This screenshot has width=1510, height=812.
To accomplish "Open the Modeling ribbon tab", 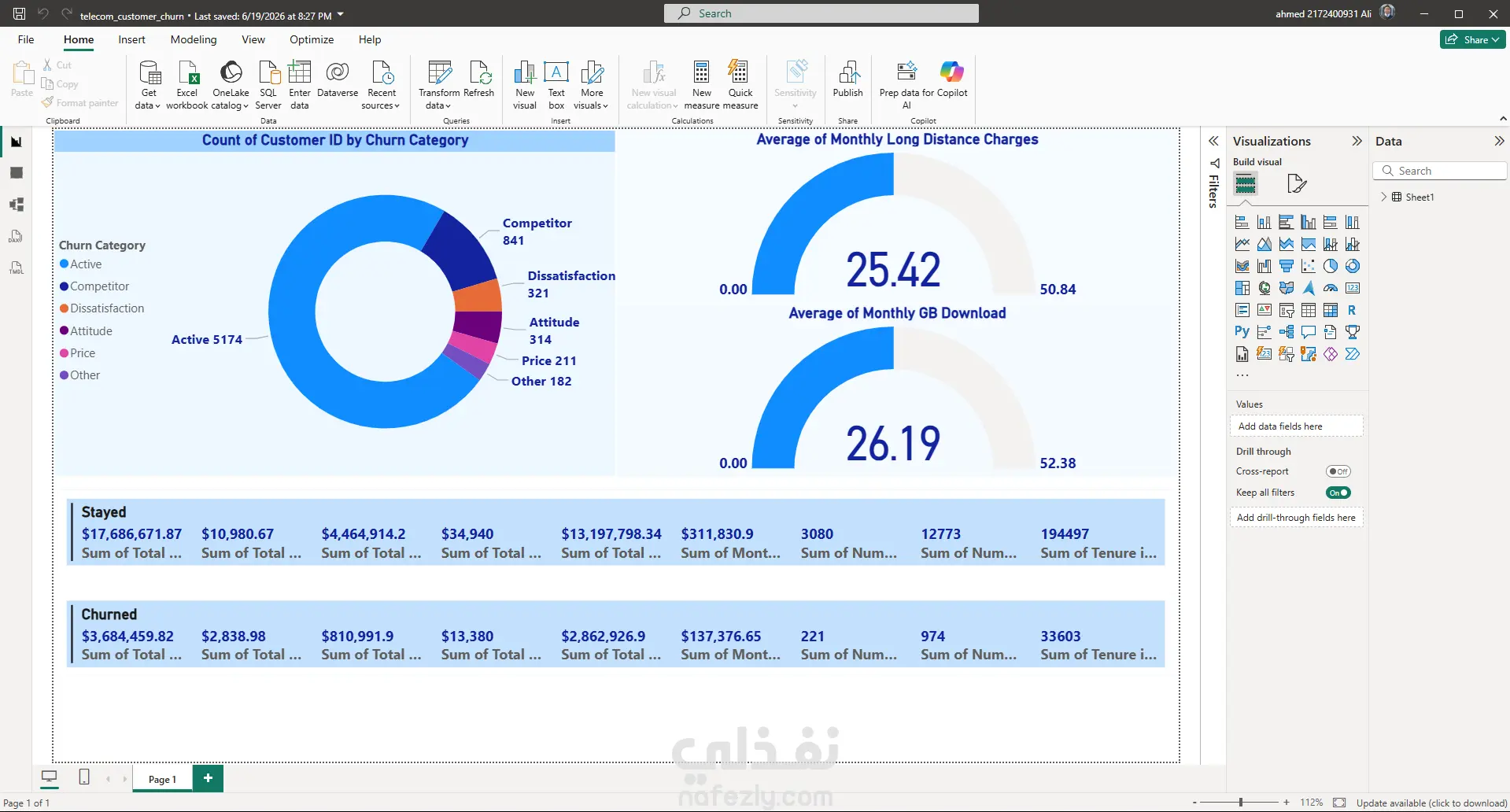I will tap(193, 39).
